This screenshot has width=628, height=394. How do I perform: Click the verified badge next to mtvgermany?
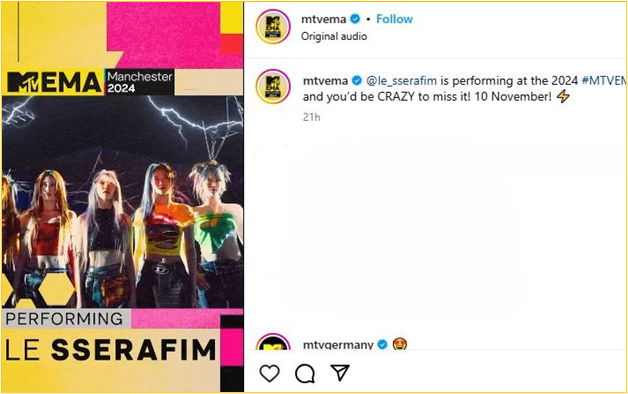(382, 344)
